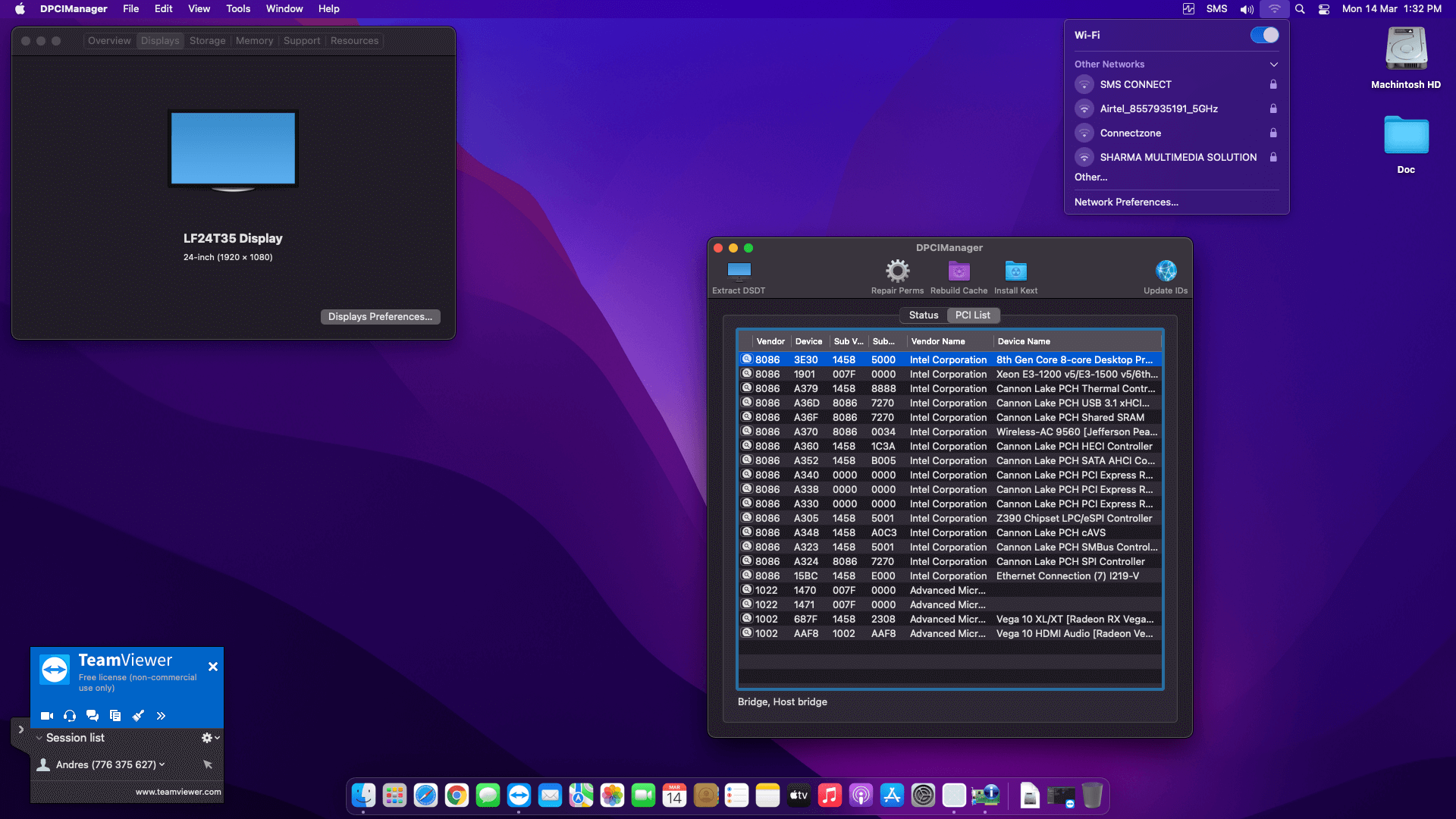Open the Overview tab in About This Mac
The image size is (1456, 819).
[109, 41]
